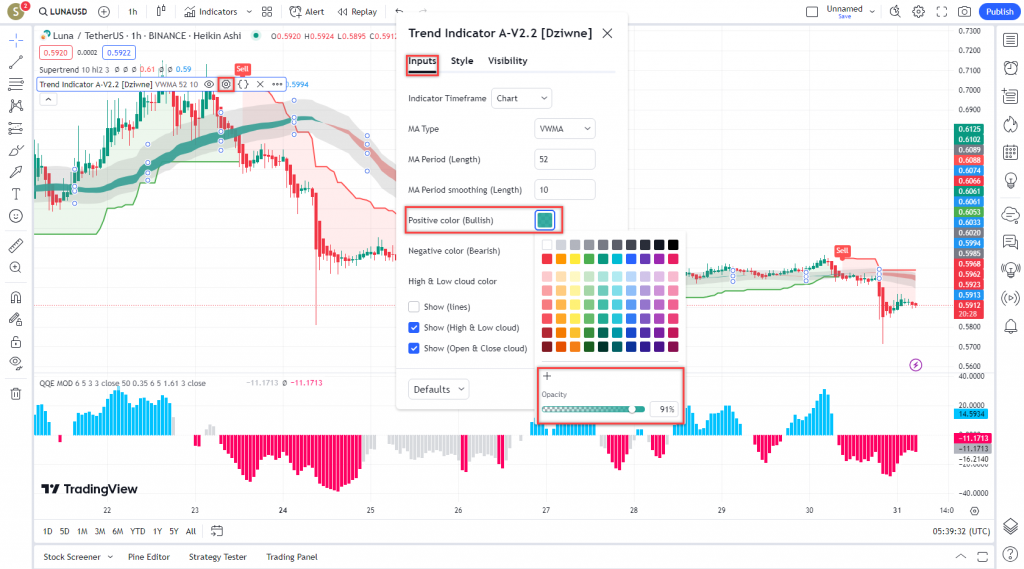
Task: Open the help question mark icon
Action: pos(1010,554)
